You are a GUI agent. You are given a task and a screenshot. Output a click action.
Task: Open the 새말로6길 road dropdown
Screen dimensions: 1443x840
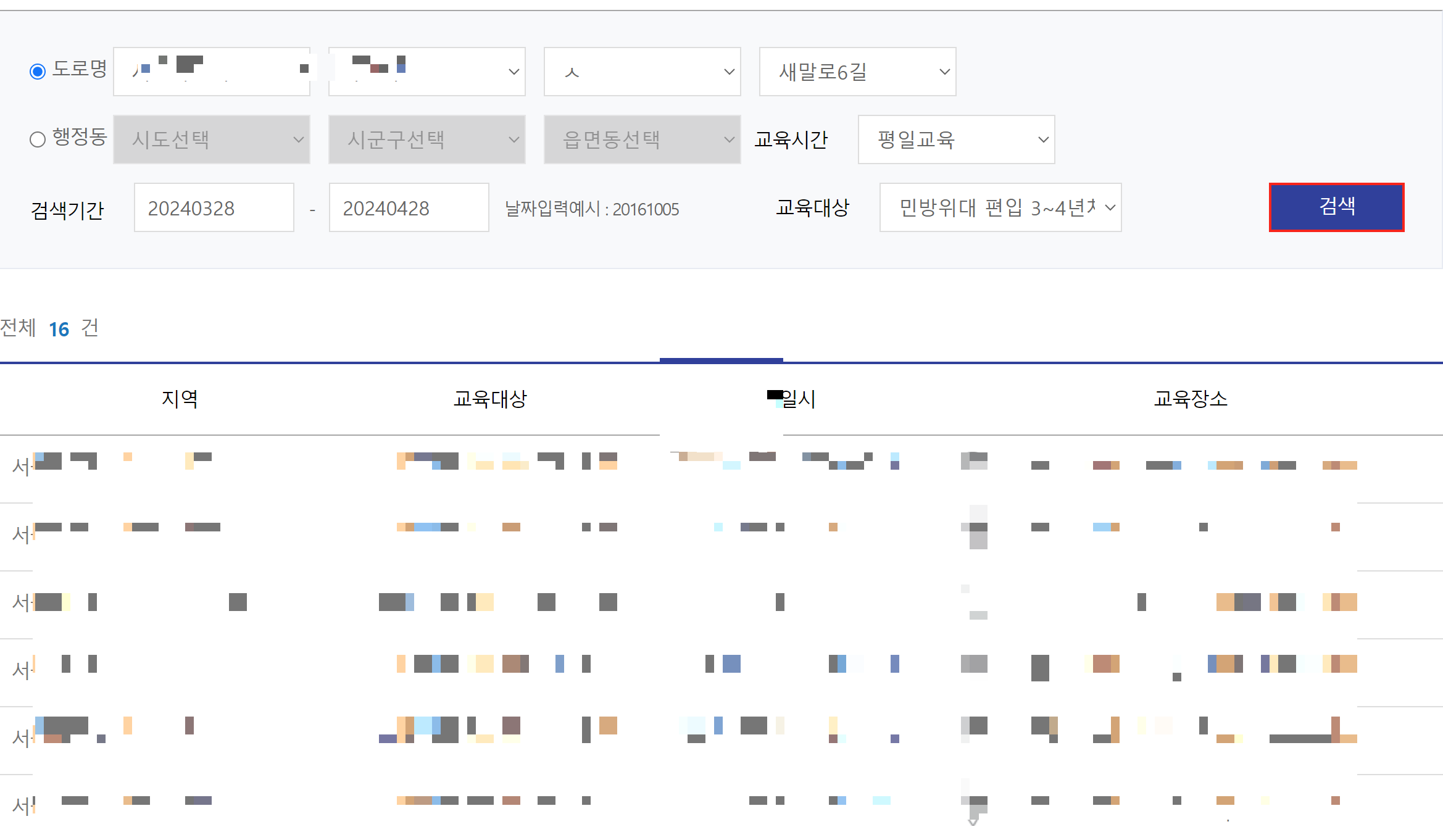857,72
